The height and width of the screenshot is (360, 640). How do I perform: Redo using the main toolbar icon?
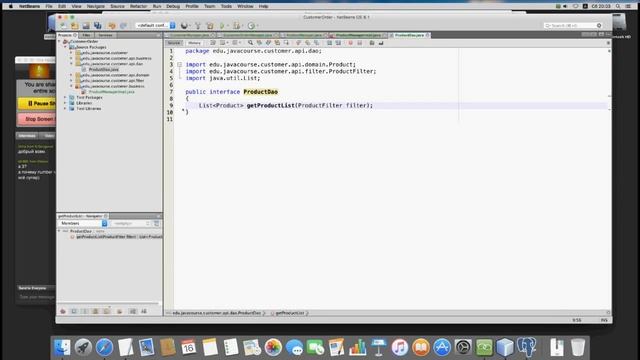(x=123, y=26)
